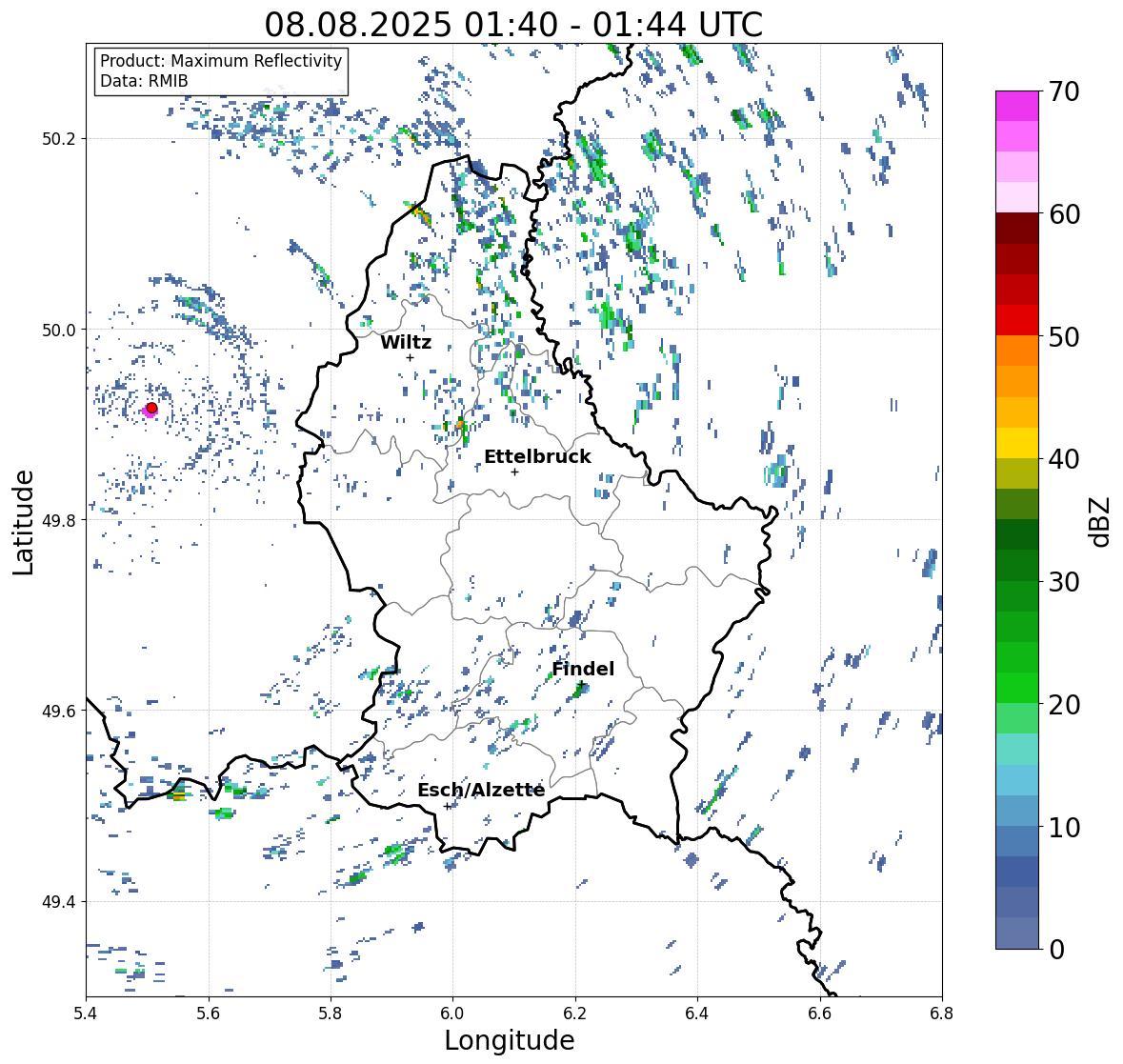Click the 6.0 longitude tick label
The height and width of the screenshot is (1064, 1123).
click(x=452, y=1013)
